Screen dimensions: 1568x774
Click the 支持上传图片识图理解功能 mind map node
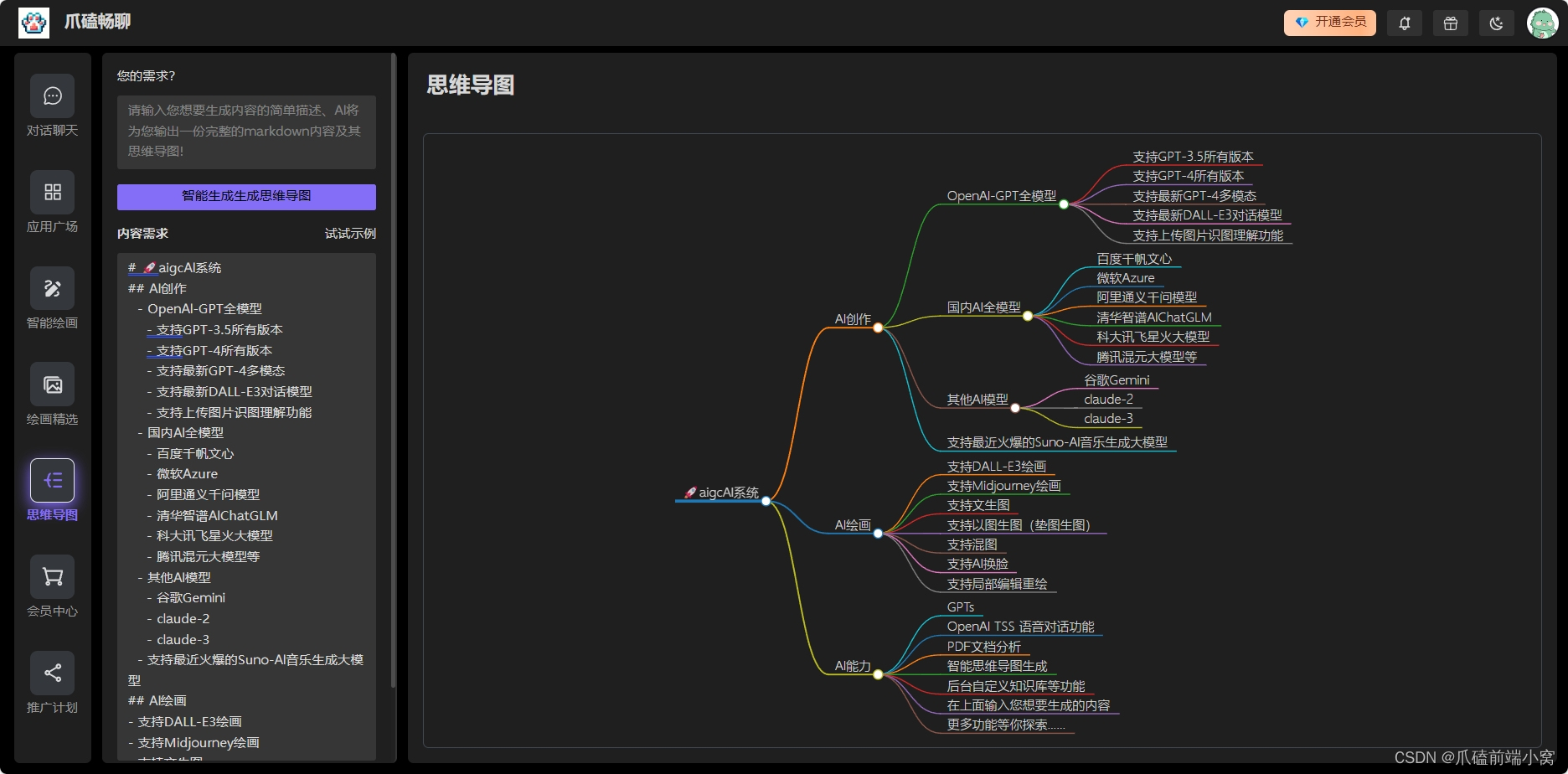coord(1208,235)
